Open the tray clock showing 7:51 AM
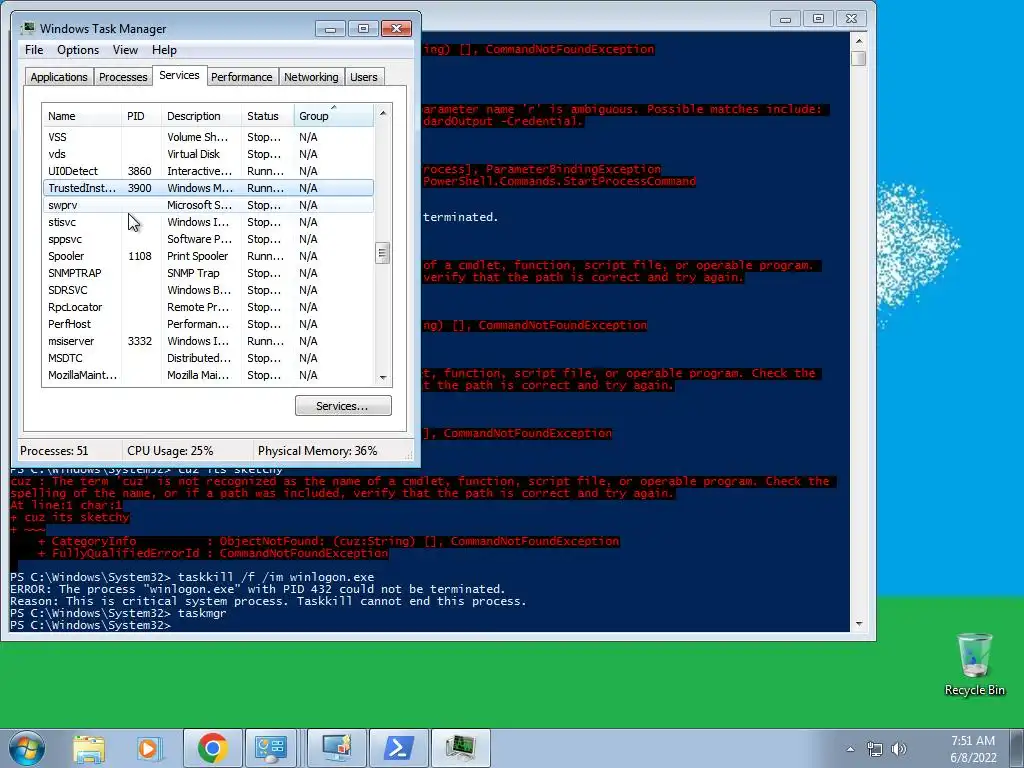 [x=973, y=749]
